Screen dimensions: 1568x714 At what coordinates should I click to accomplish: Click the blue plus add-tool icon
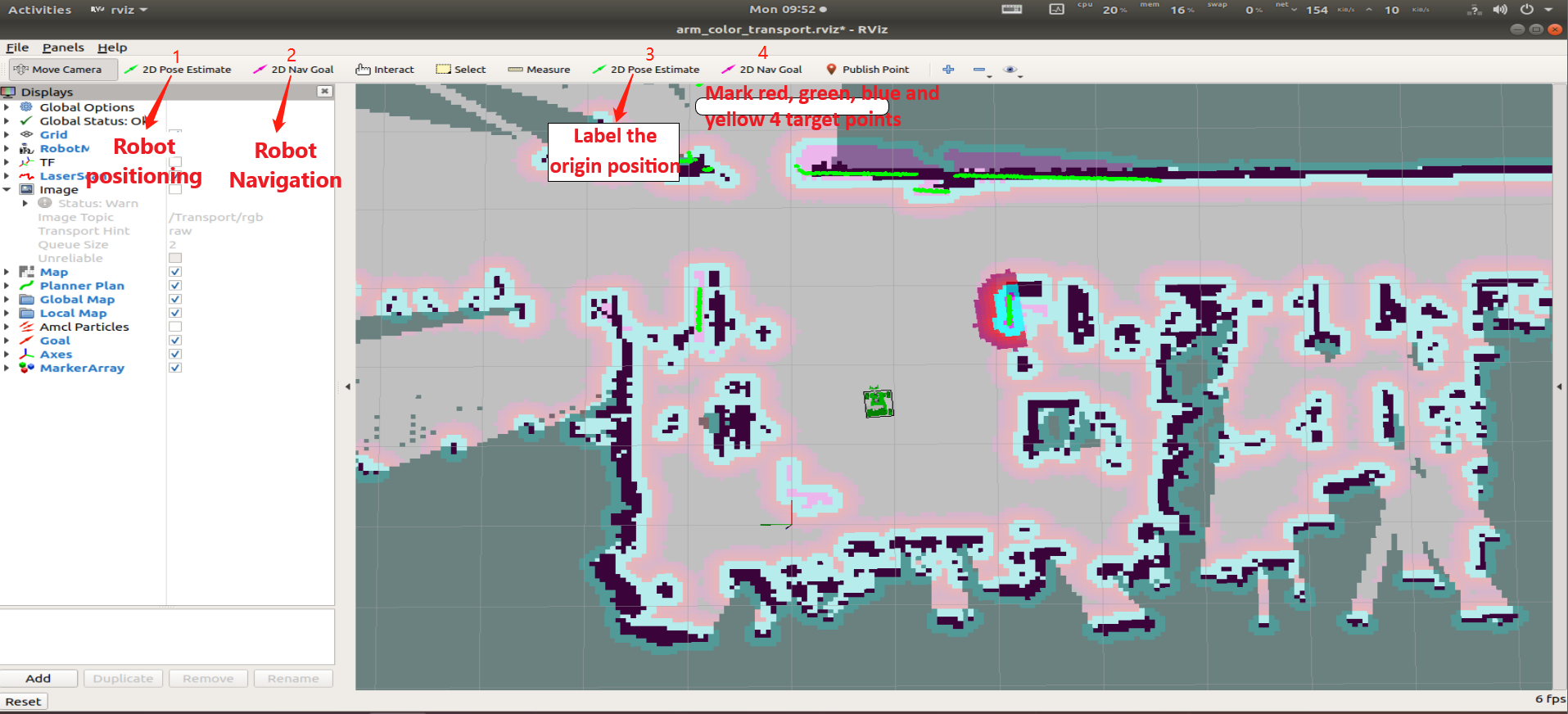(x=948, y=70)
